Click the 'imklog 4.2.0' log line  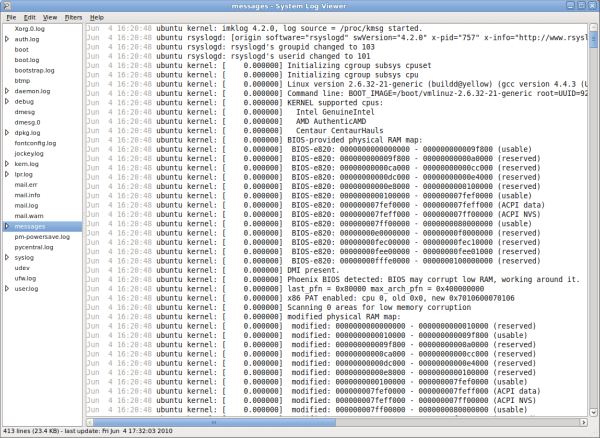click(x=253, y=28)
